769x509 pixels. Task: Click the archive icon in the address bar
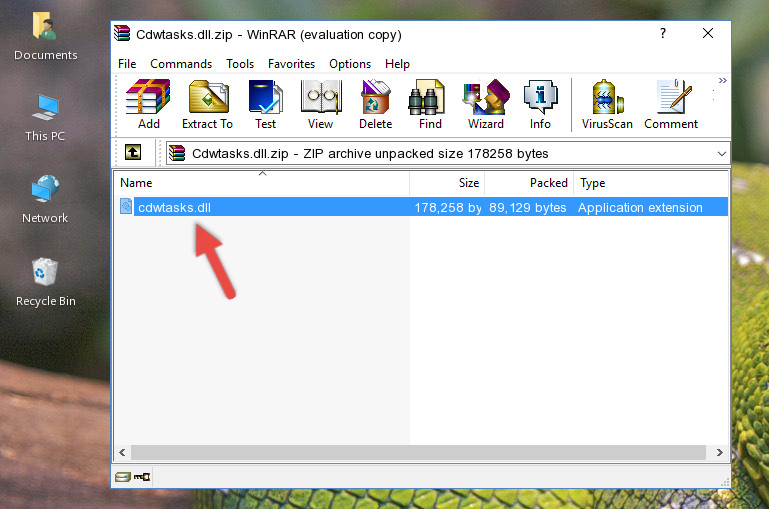(x=177, y=153)
